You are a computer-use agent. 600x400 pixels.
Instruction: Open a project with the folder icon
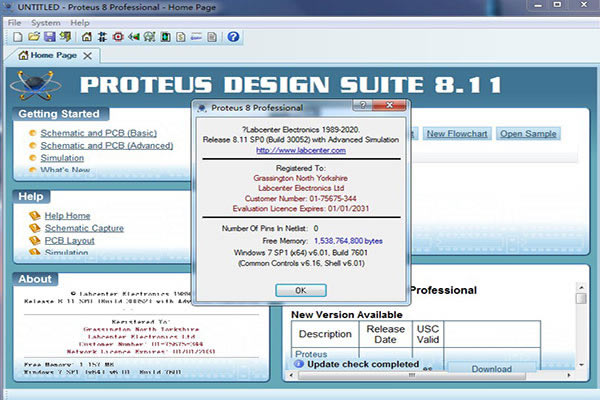34,37
